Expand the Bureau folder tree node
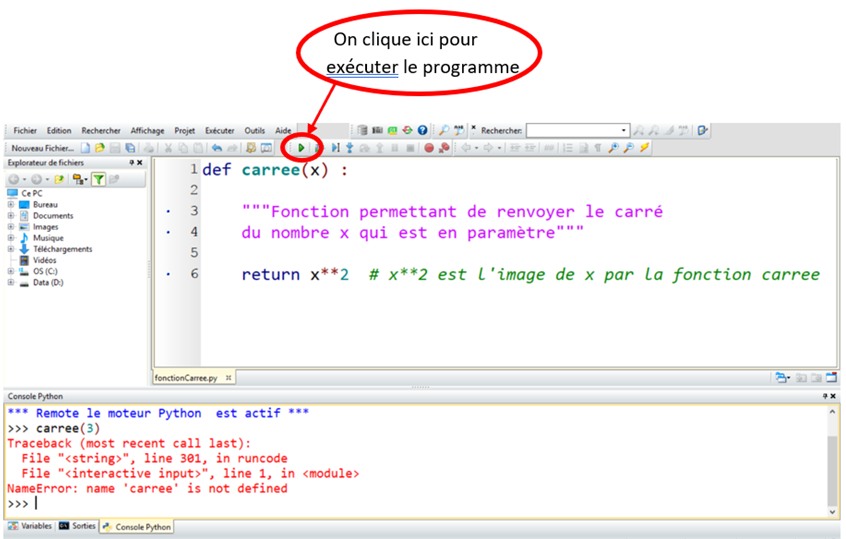The image size is (846, 539). tap(10, 204)
